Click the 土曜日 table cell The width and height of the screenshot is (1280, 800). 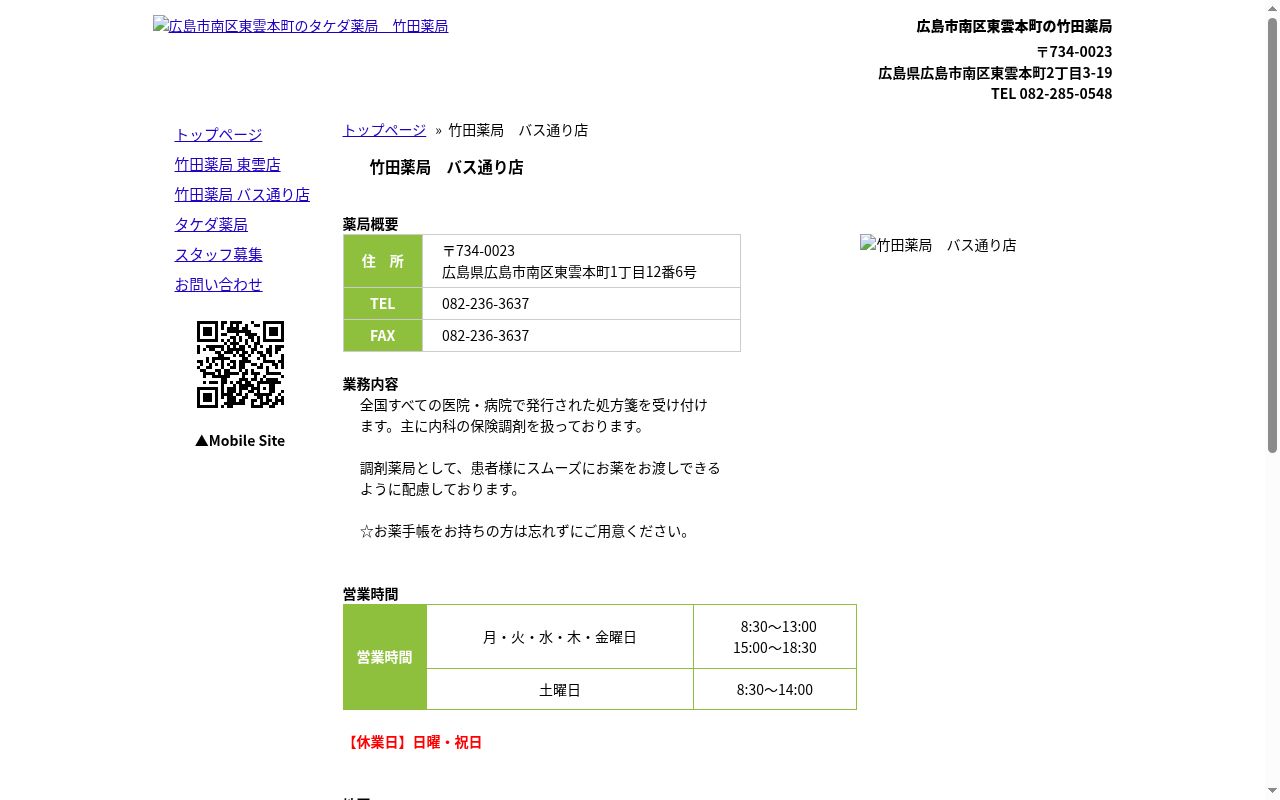pos(560,690)
